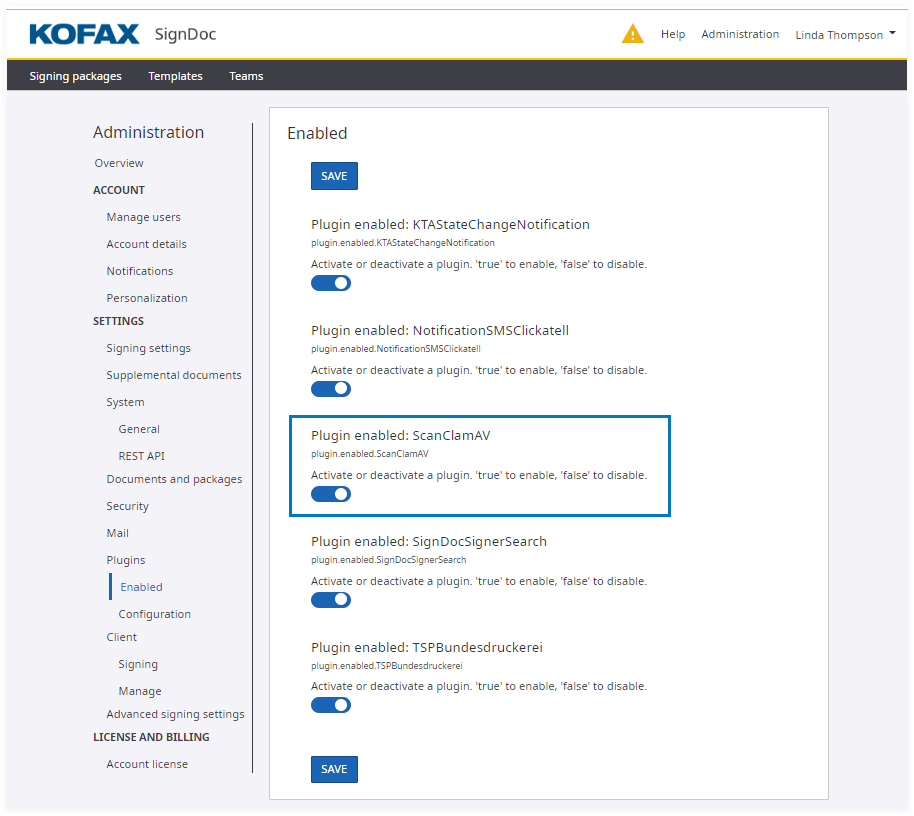The height and width of the screenshot is (816, 914).
Task: Open the Linda Thompson user dropdown
Action: click(x=844, y=35)
